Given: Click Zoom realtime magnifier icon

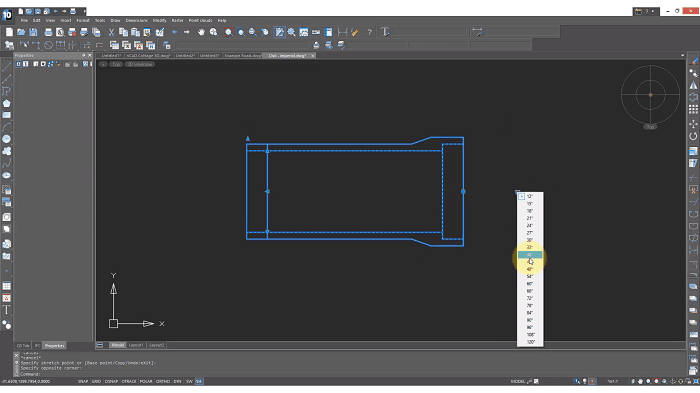Looking at the screenshot, I should 213,32.
